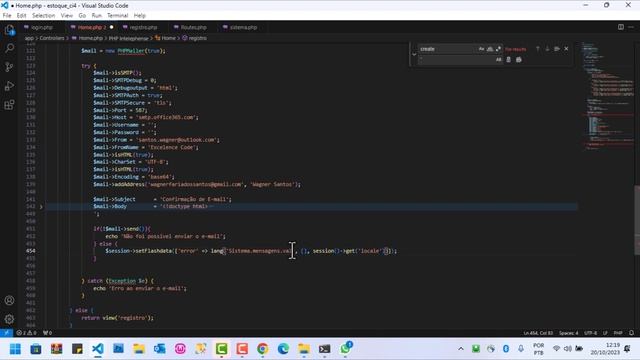
Task: Click the registro method breadcrumb
Action: (x=195, y=38)
